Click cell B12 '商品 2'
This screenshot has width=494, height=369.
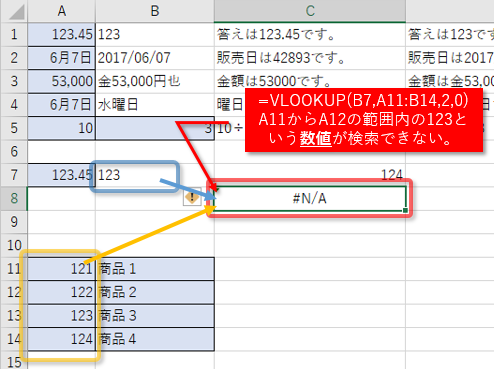coord(155,292)
